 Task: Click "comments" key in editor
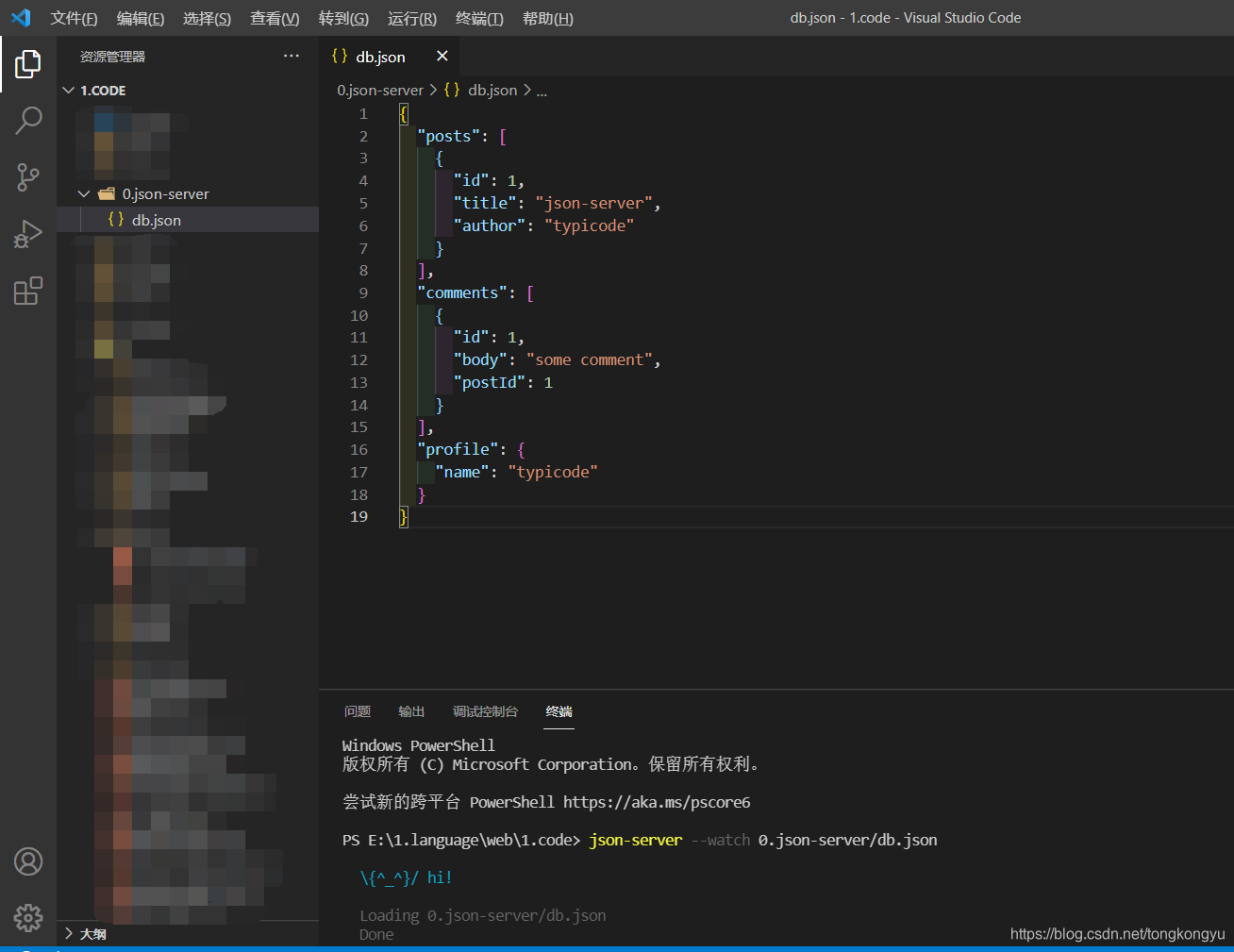click(462, 292)
